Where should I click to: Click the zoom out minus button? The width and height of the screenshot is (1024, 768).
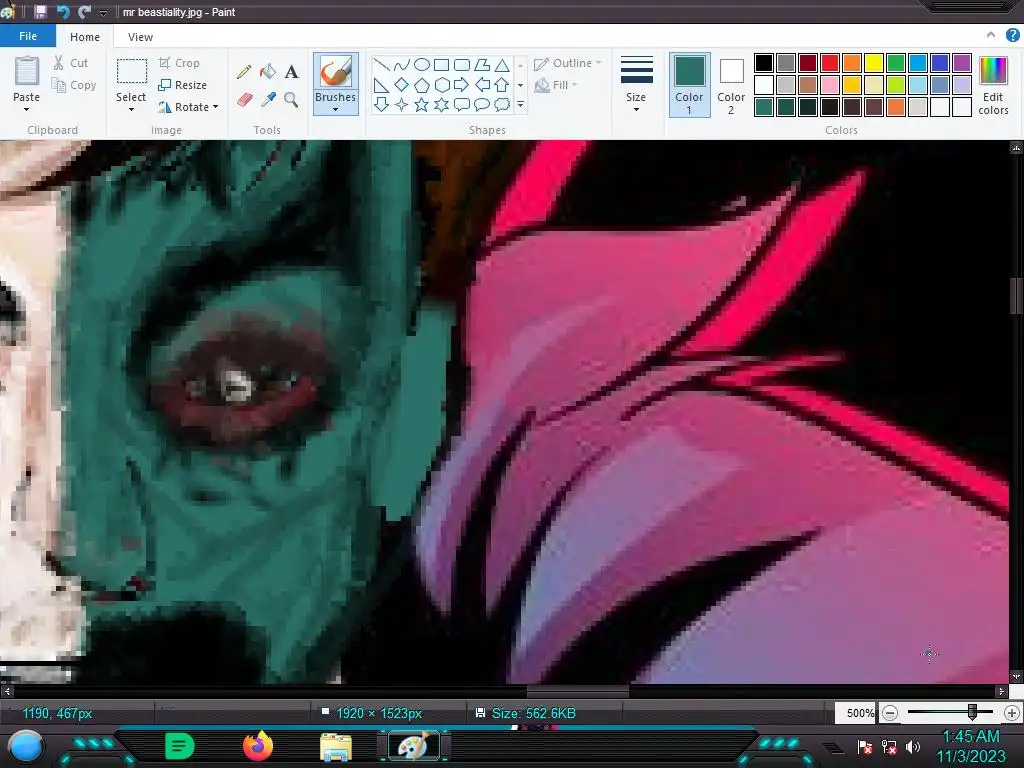[x=890, y=713]
